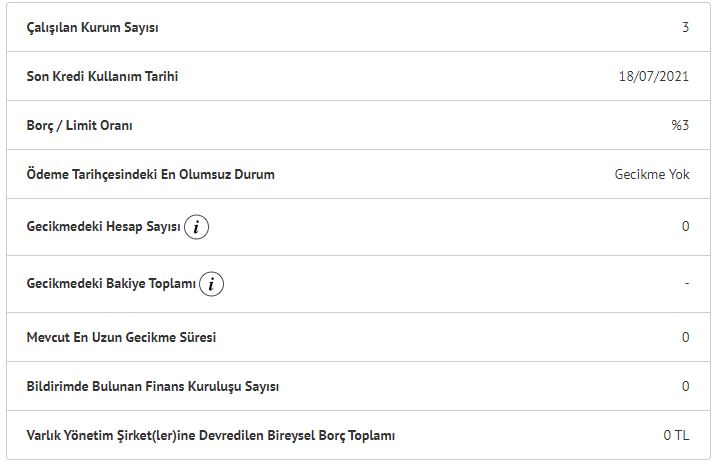Click the 0 value for Finans Kuruluşu Sayısı
Screen dimensions: 712x474
[685, 386]
